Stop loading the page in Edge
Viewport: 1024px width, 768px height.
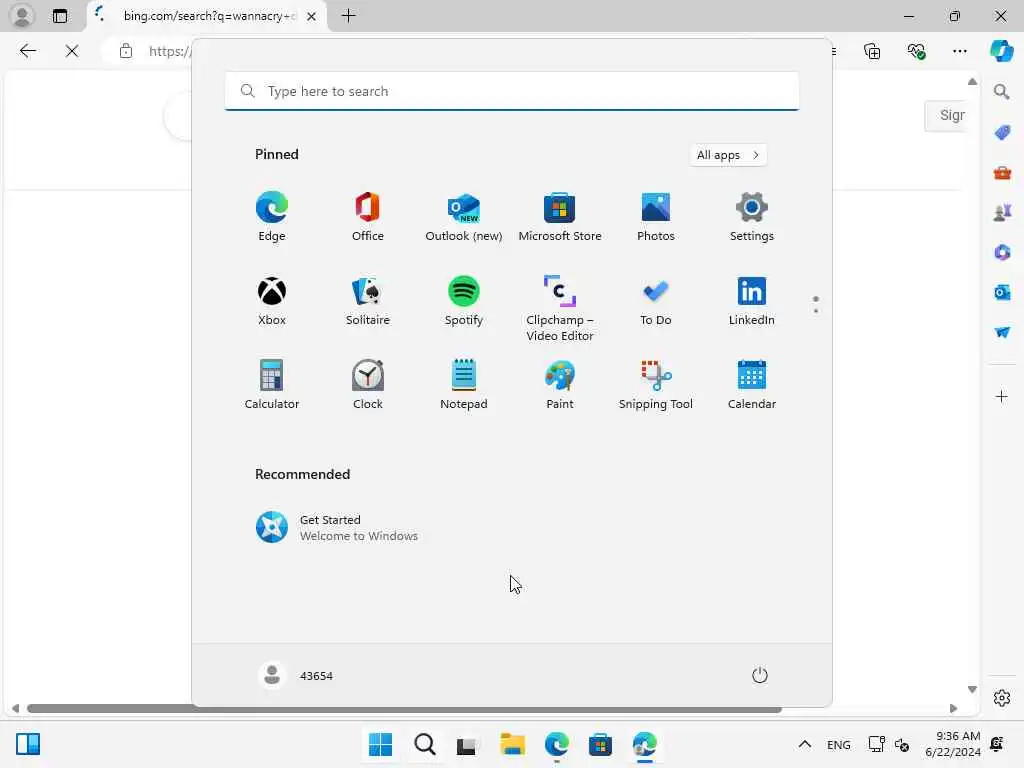pyautogui.click(x=72, y=51)
